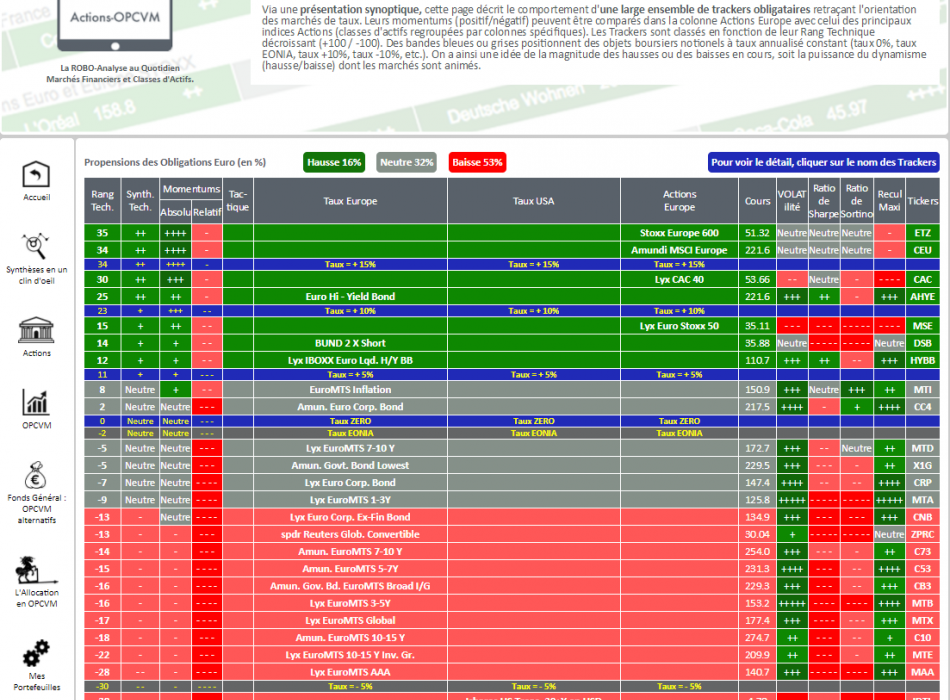Image resolution: width=950 pixels, height=700 pixels.
Task: Click the Momentums column header
Action: pyautogui.click(x=191, y=189)
